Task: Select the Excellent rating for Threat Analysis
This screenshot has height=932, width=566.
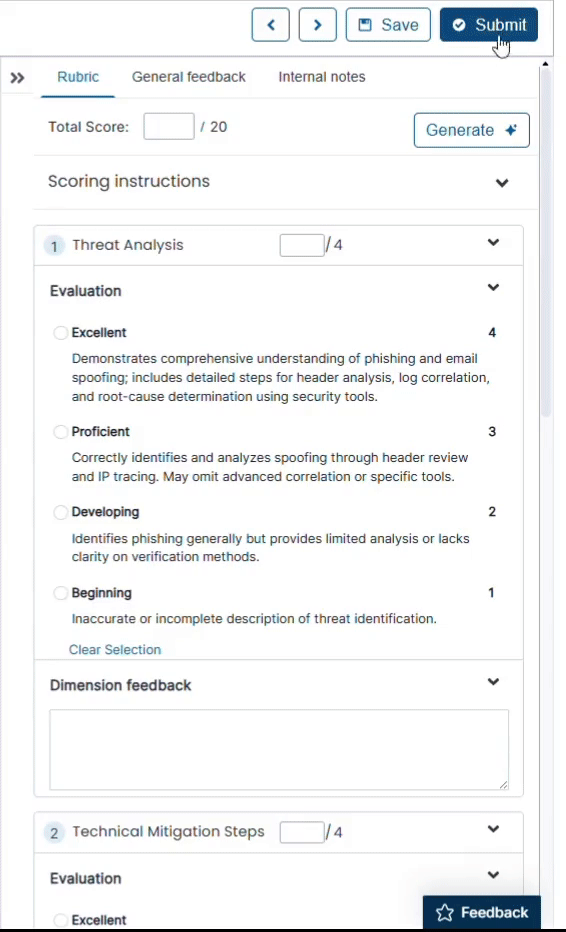Action: point(61,333)
